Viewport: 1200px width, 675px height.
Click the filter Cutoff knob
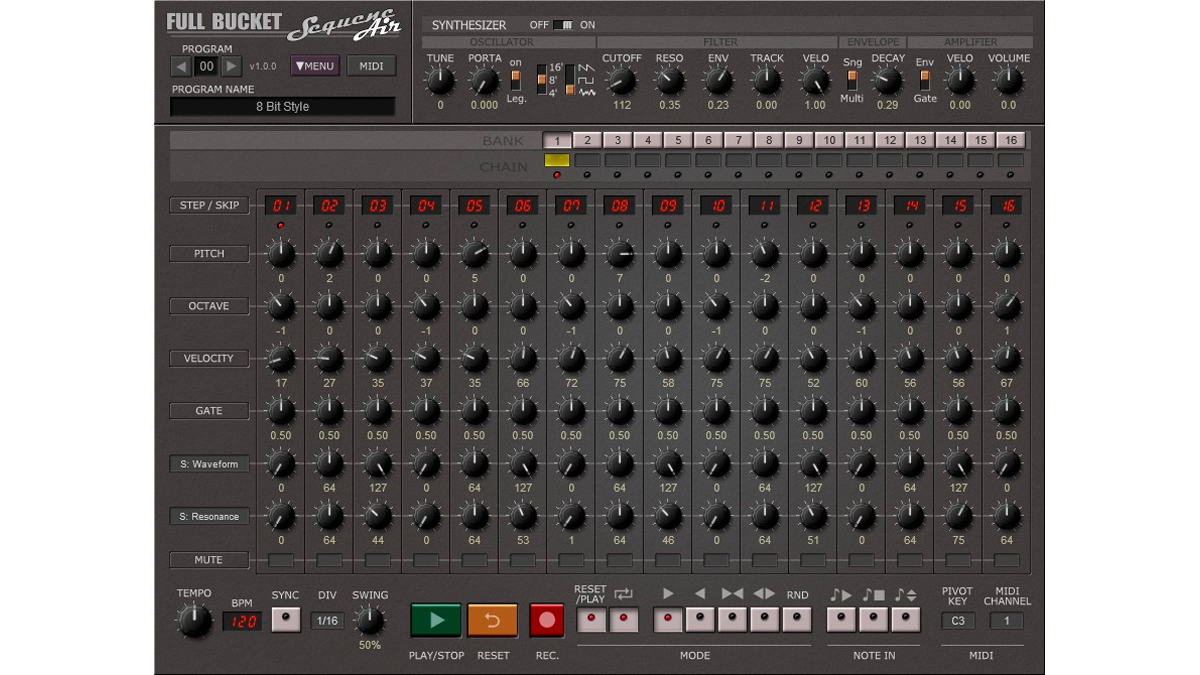coord(622,82)
